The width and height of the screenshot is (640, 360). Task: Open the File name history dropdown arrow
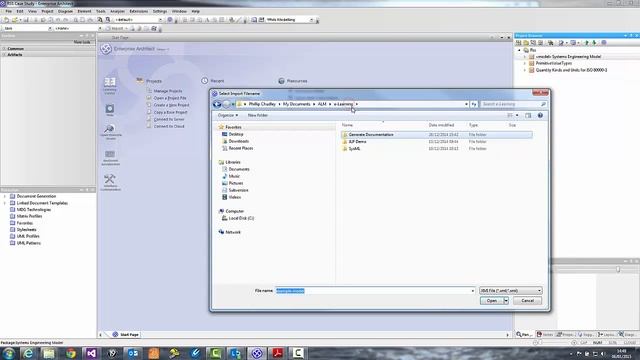coord(473,291)
